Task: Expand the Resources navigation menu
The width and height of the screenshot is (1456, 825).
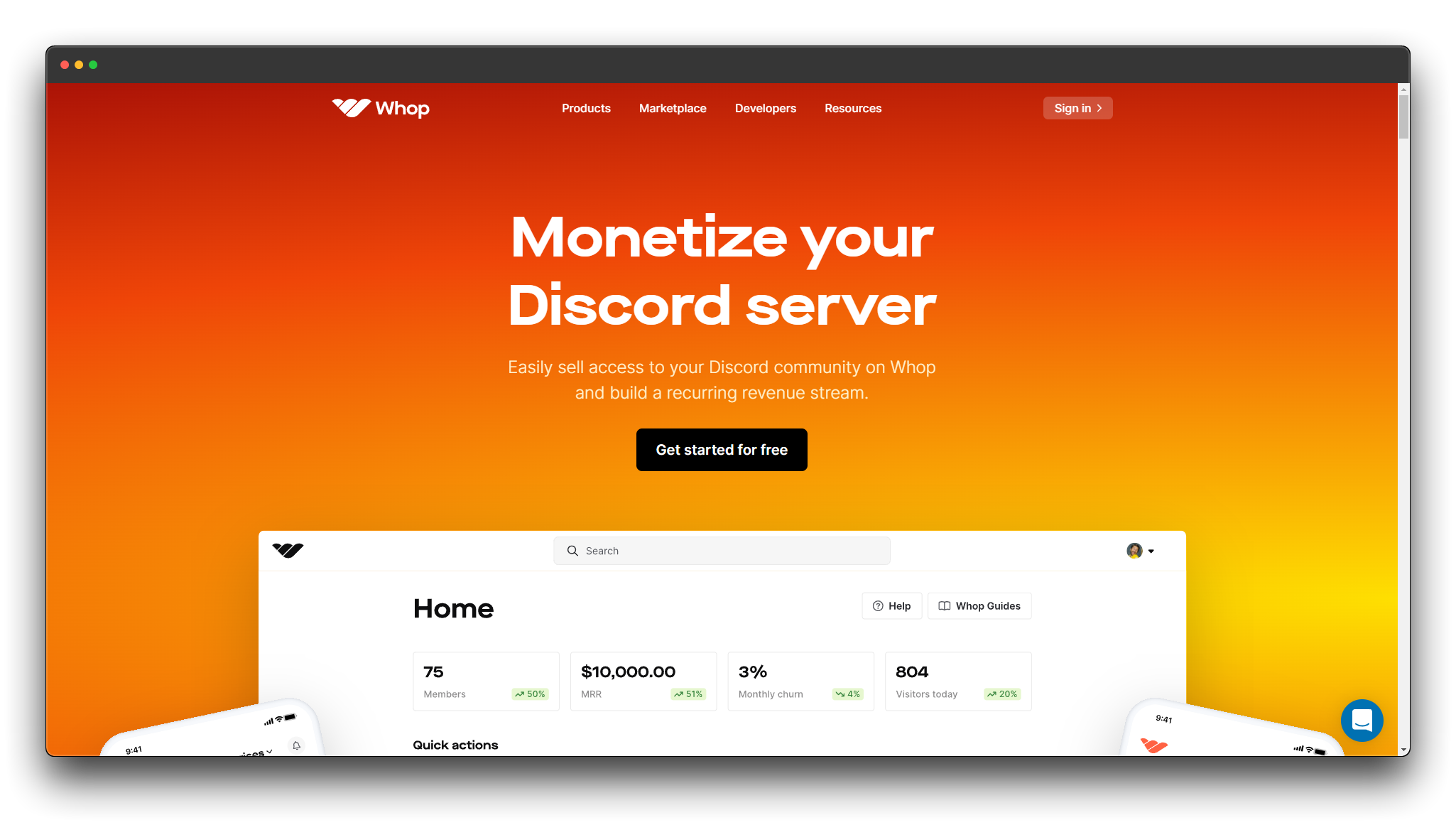Action: point(853,108)
